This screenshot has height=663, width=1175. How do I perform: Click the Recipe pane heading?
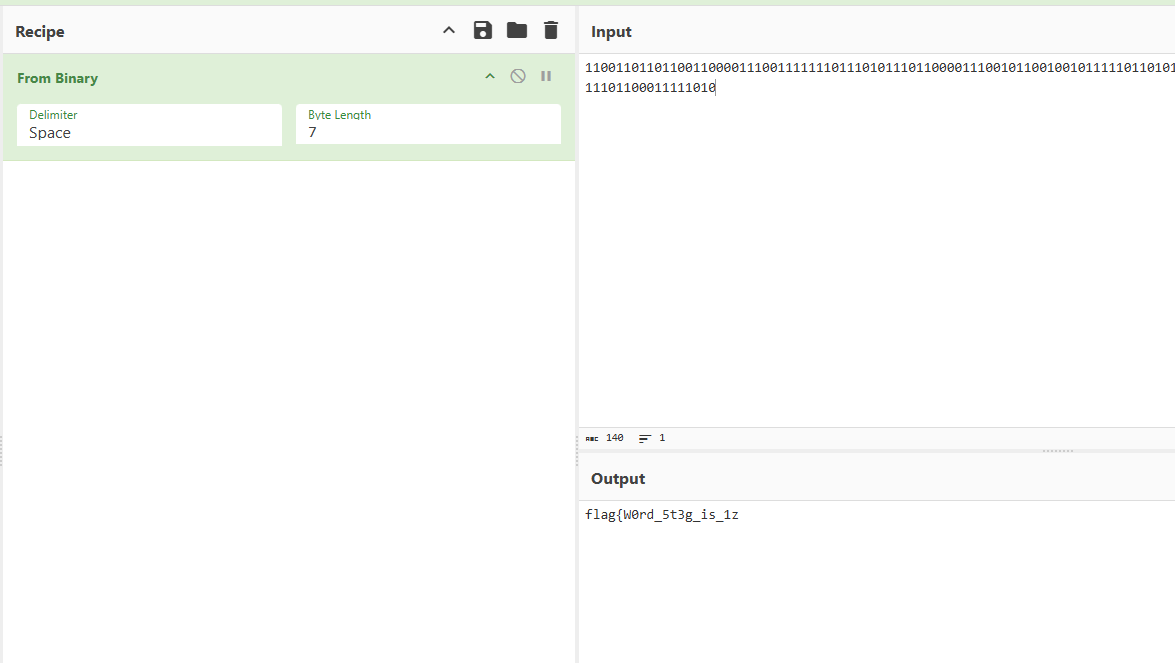pos(40,32)
